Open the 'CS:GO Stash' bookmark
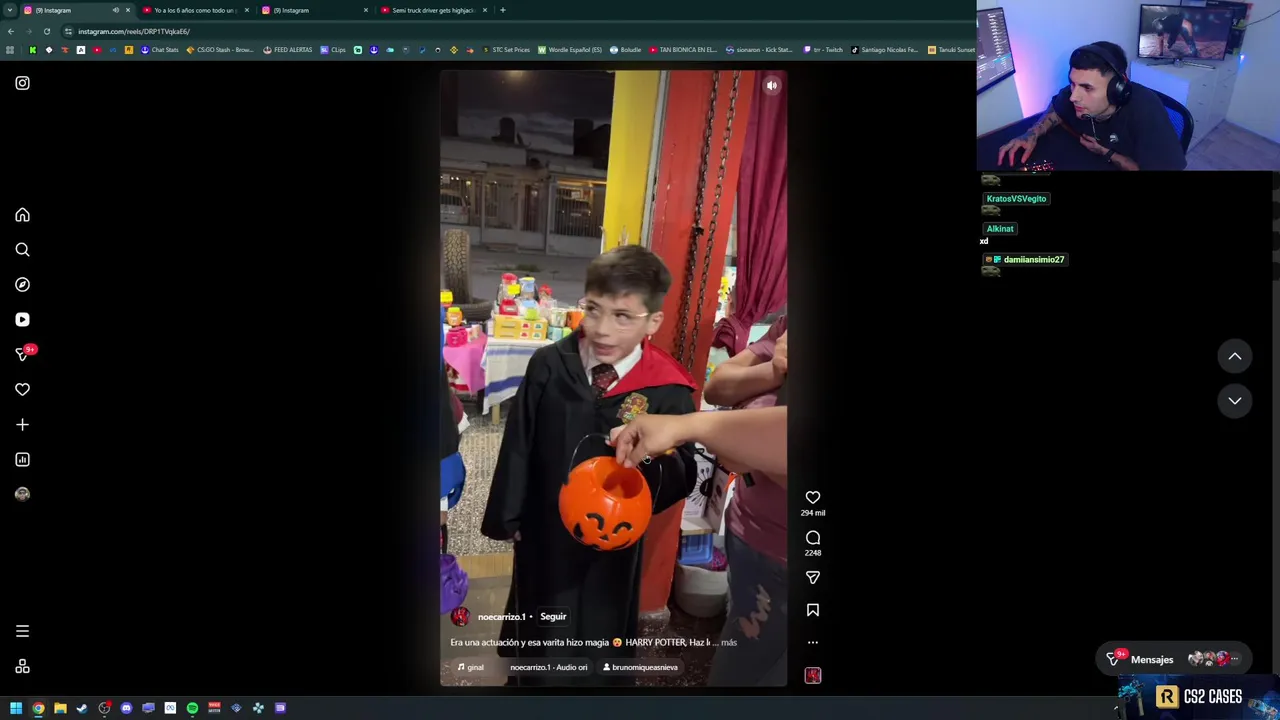The width and height of the screenshot is (1280, 720). (220, 50)
